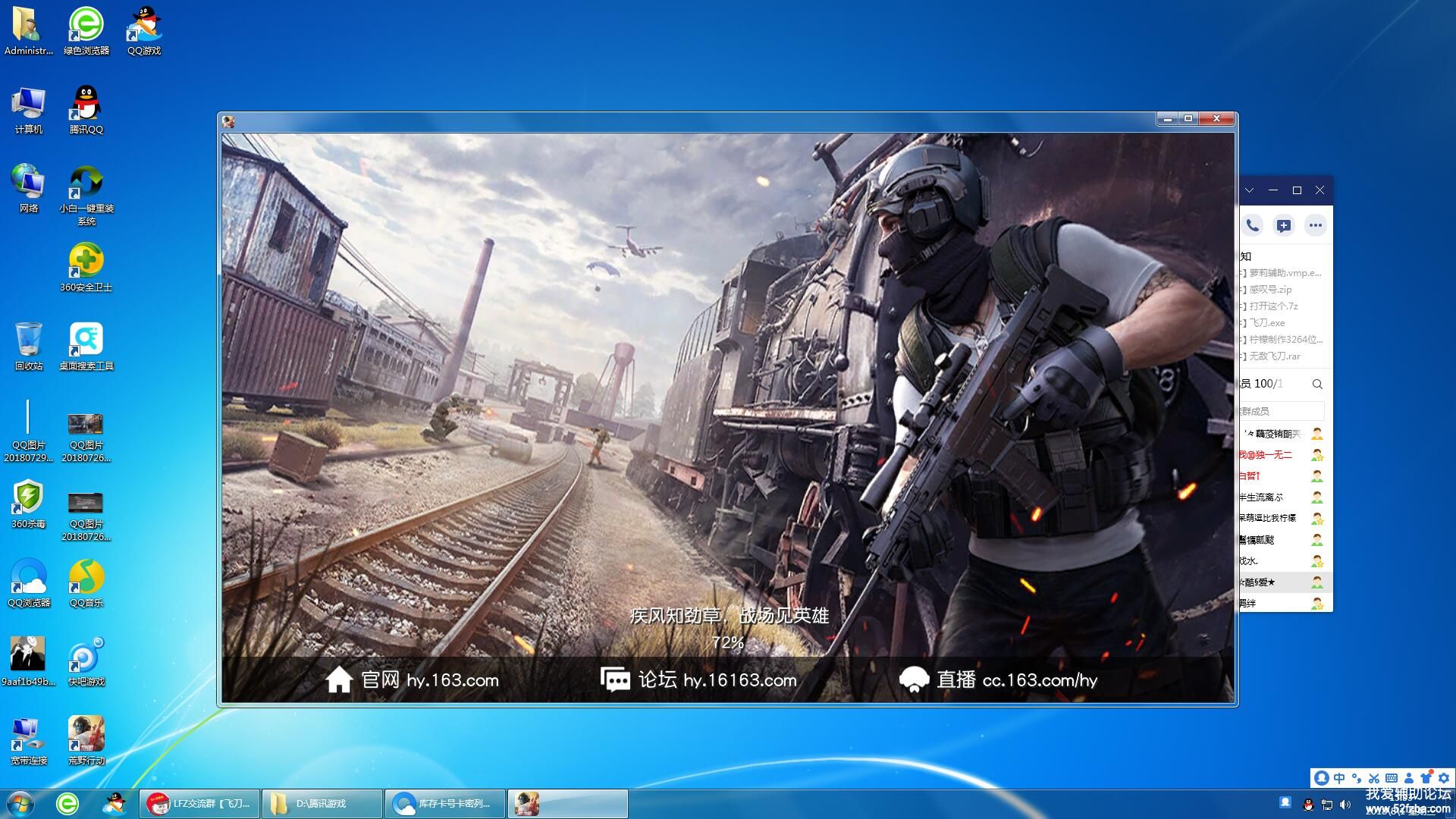Image resolution: width=1456 pixels, height=819 pixels.
Task: Open the three-dot more menu in QQ group window
Action: pos(1315,225)
